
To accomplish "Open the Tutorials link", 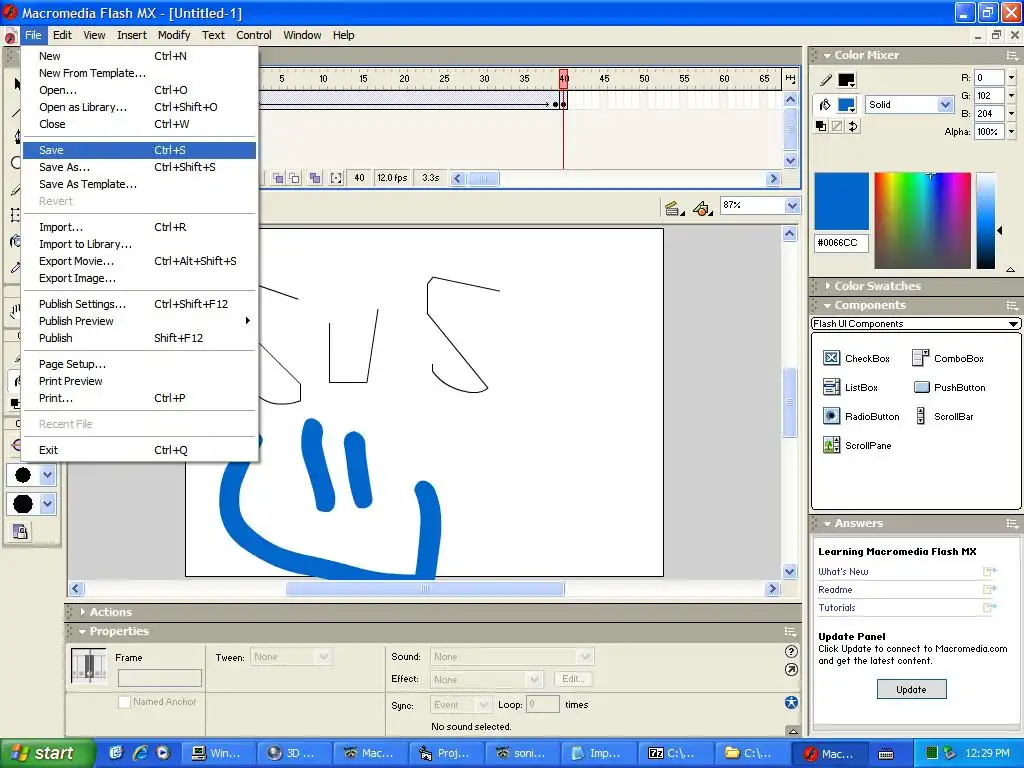I will coord(837,607).
